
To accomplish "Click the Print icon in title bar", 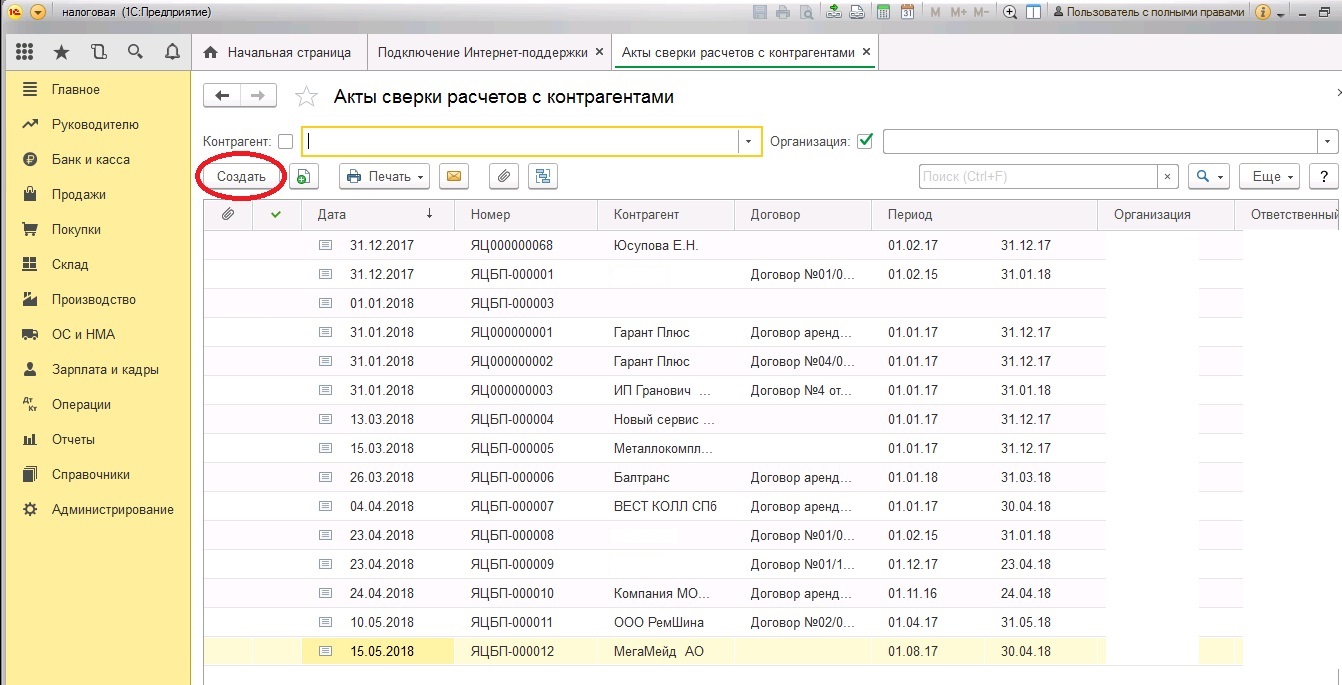I will [782, 12].
